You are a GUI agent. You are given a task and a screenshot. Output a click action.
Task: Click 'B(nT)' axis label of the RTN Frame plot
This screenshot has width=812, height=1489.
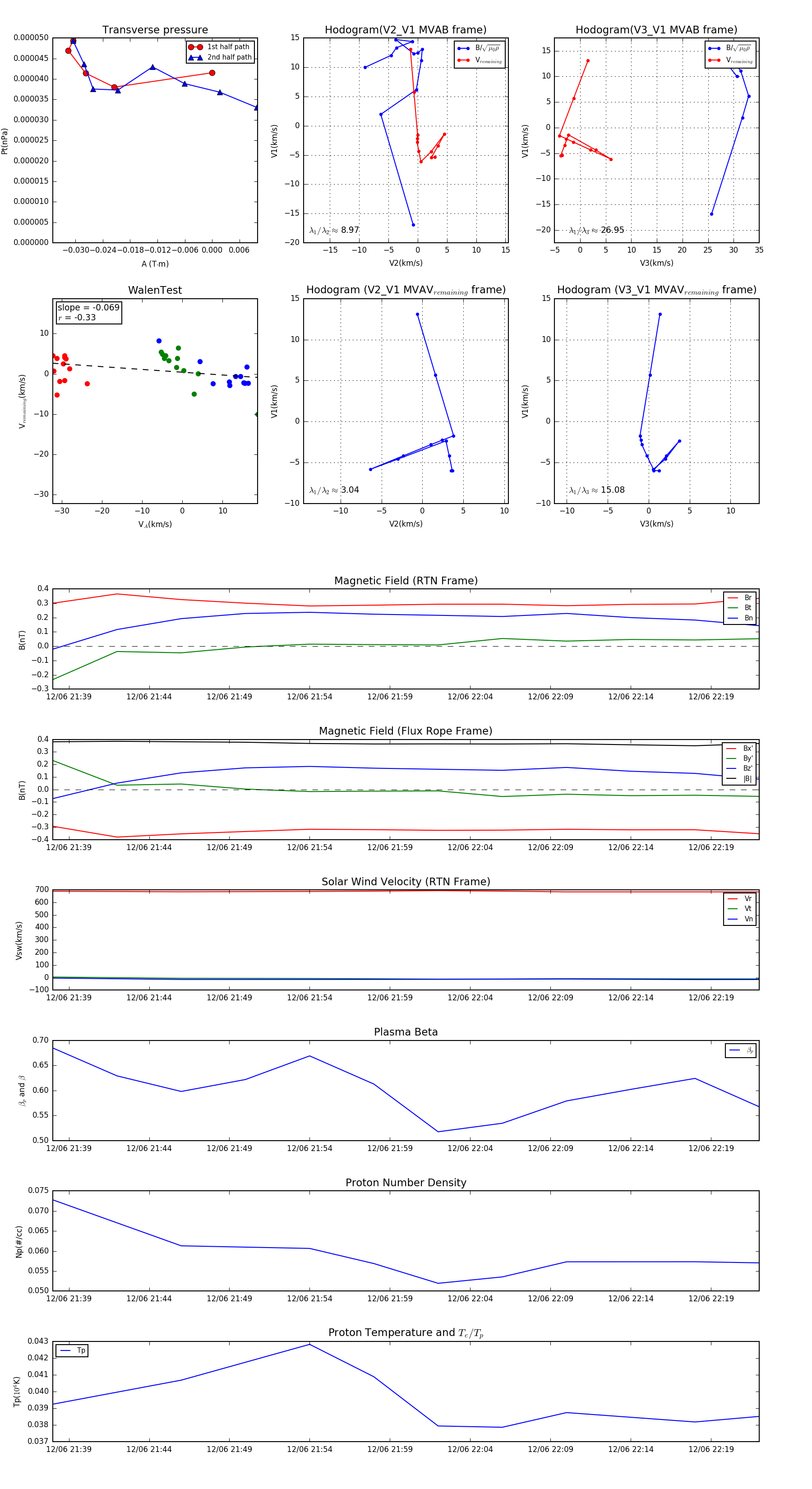(x=23, y=639)
